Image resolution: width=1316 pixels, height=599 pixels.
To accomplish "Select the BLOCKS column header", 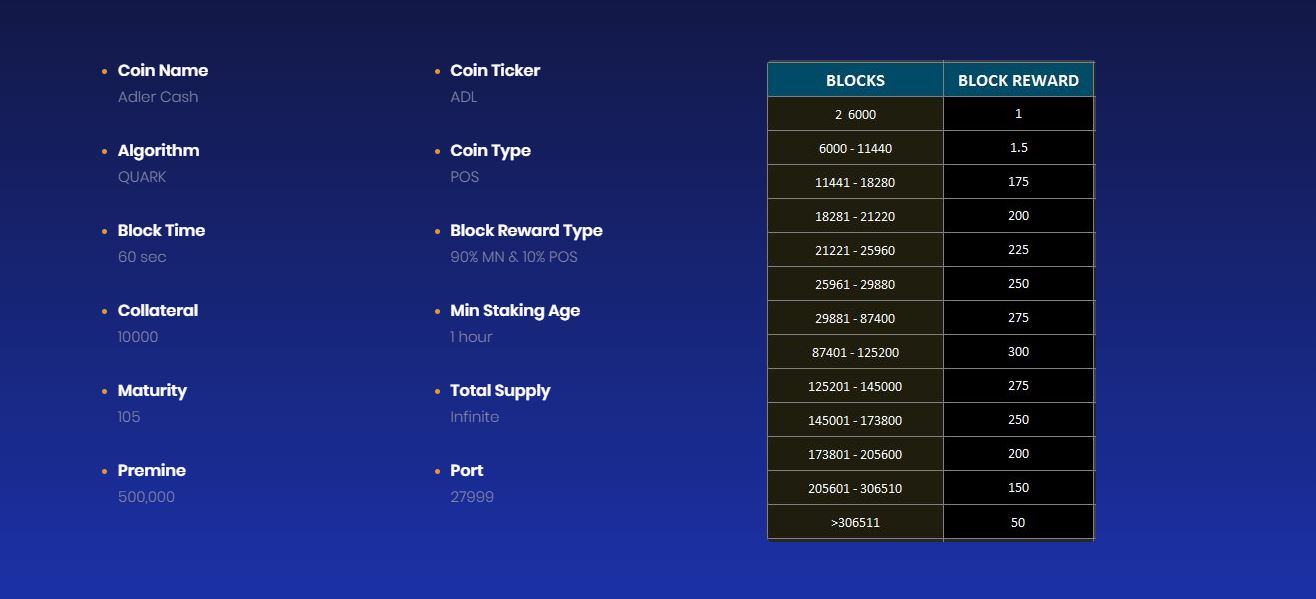I will 855,80.
